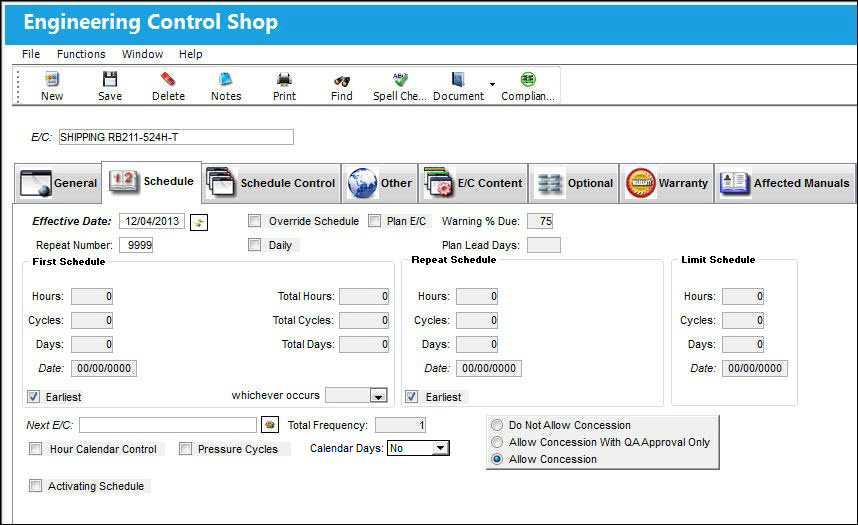Click the Affected Manuals open book icon

[x=734, y=182]
